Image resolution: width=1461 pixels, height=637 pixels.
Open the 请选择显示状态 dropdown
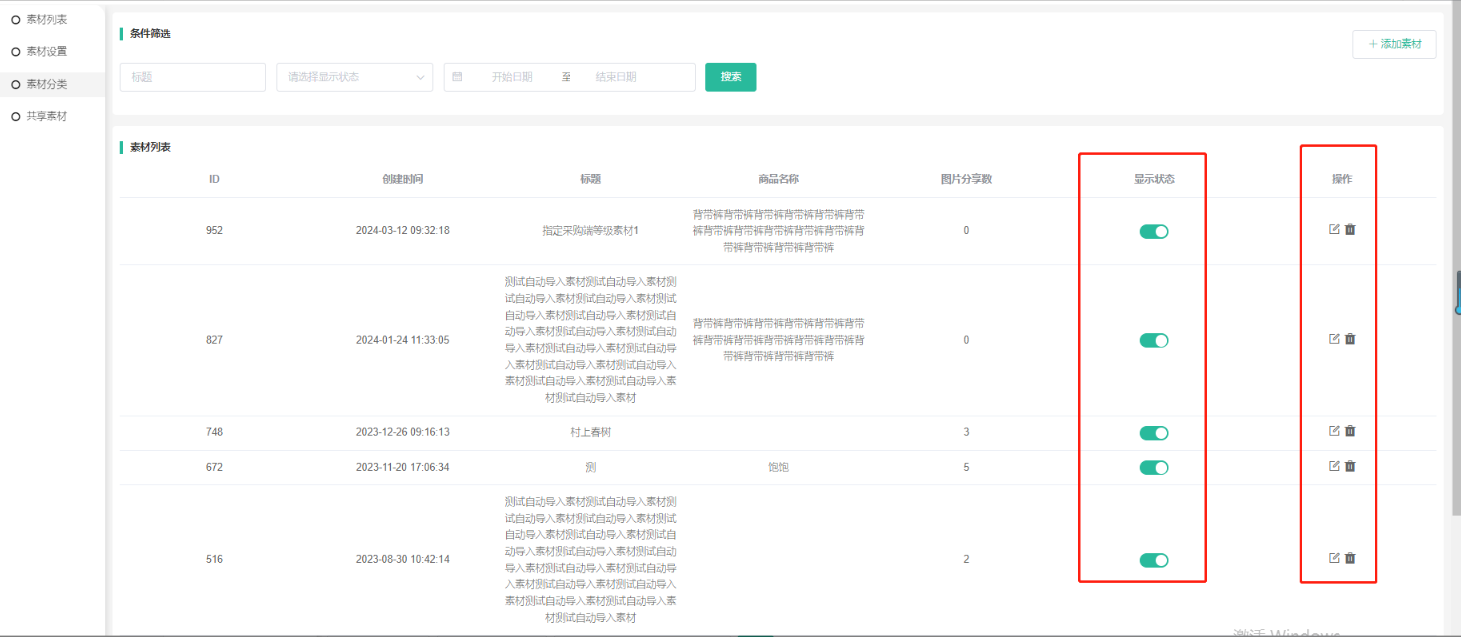click(x=354, y=77)
